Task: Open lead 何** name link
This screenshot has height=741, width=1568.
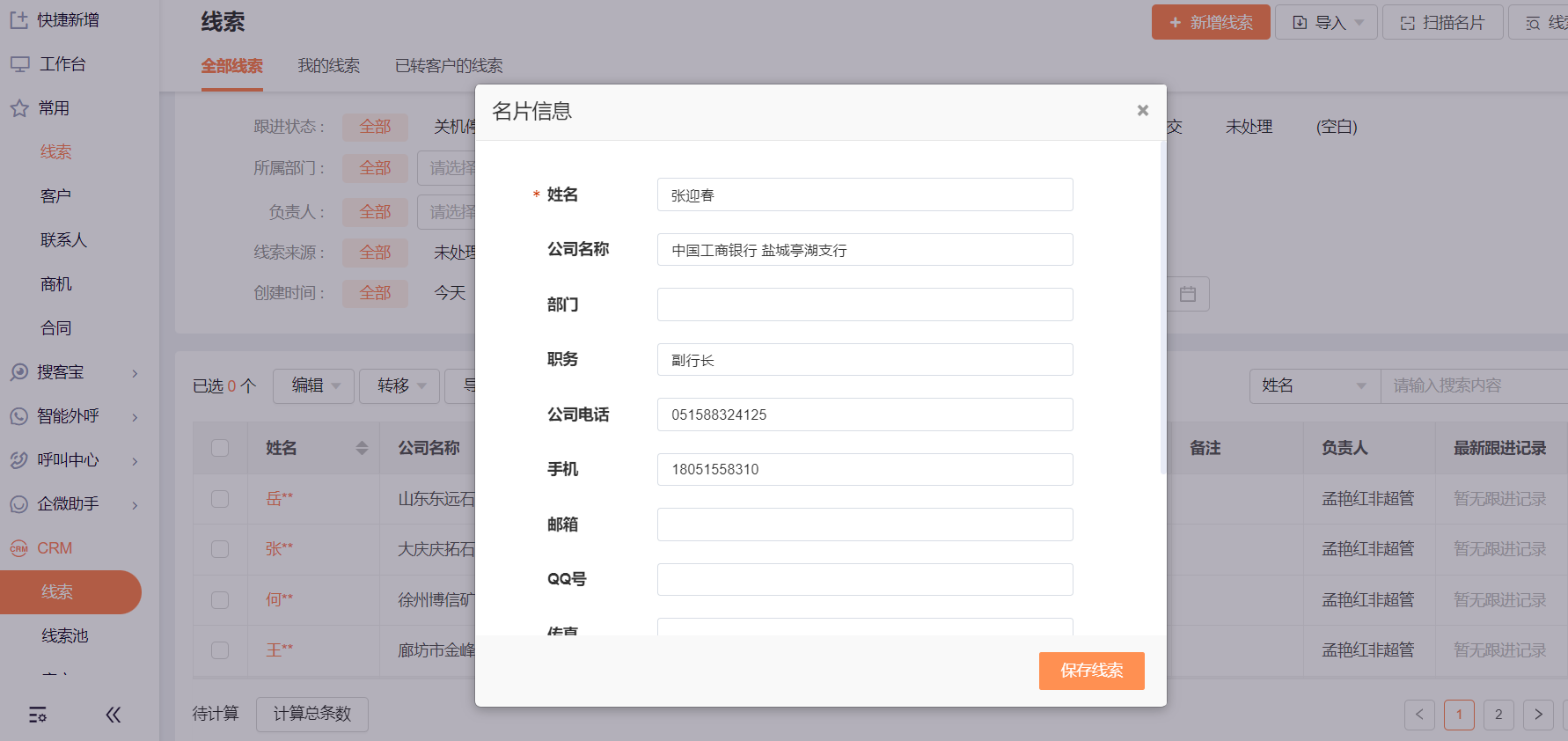Action: [x=280, y=600]
